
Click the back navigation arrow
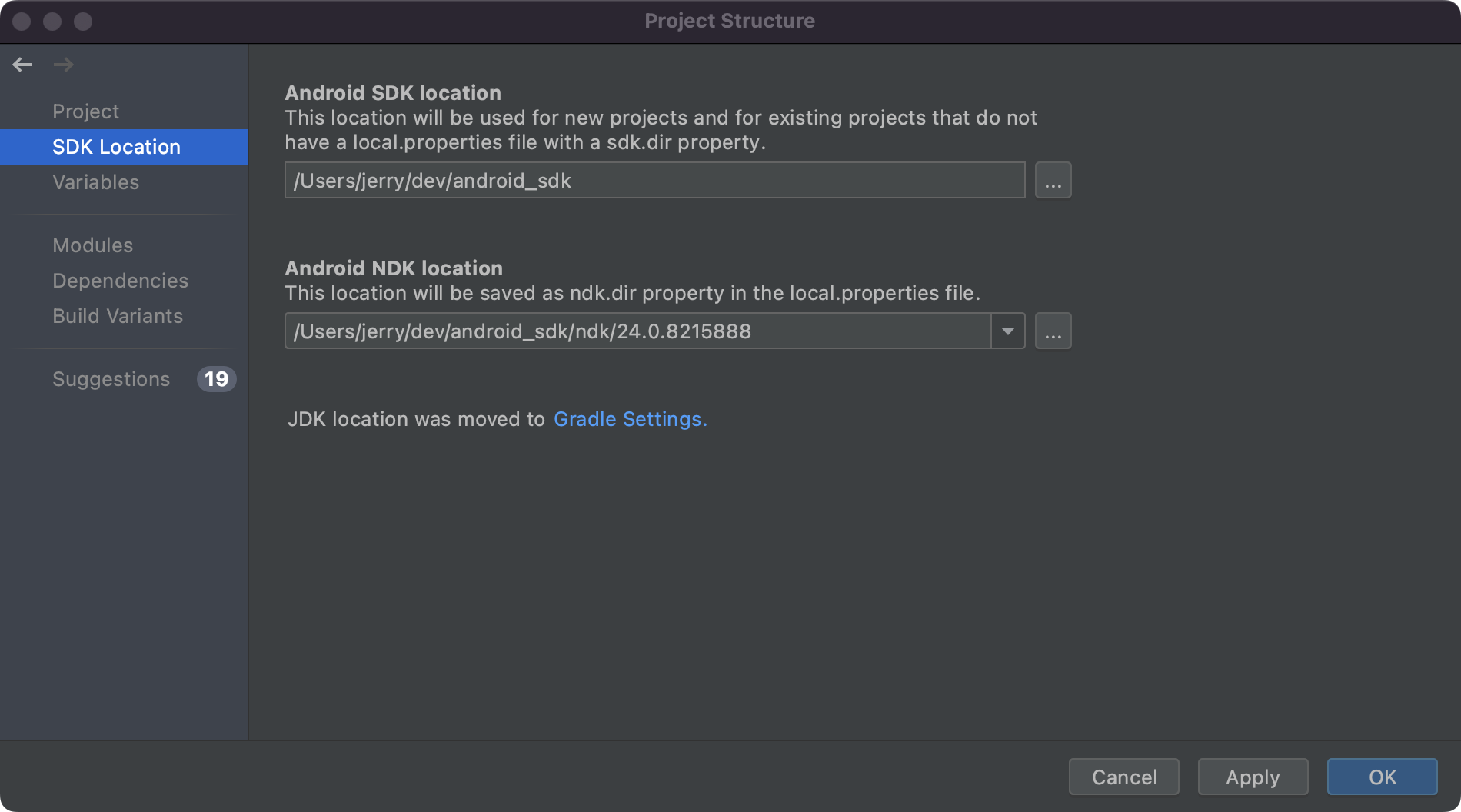(22, 65)
